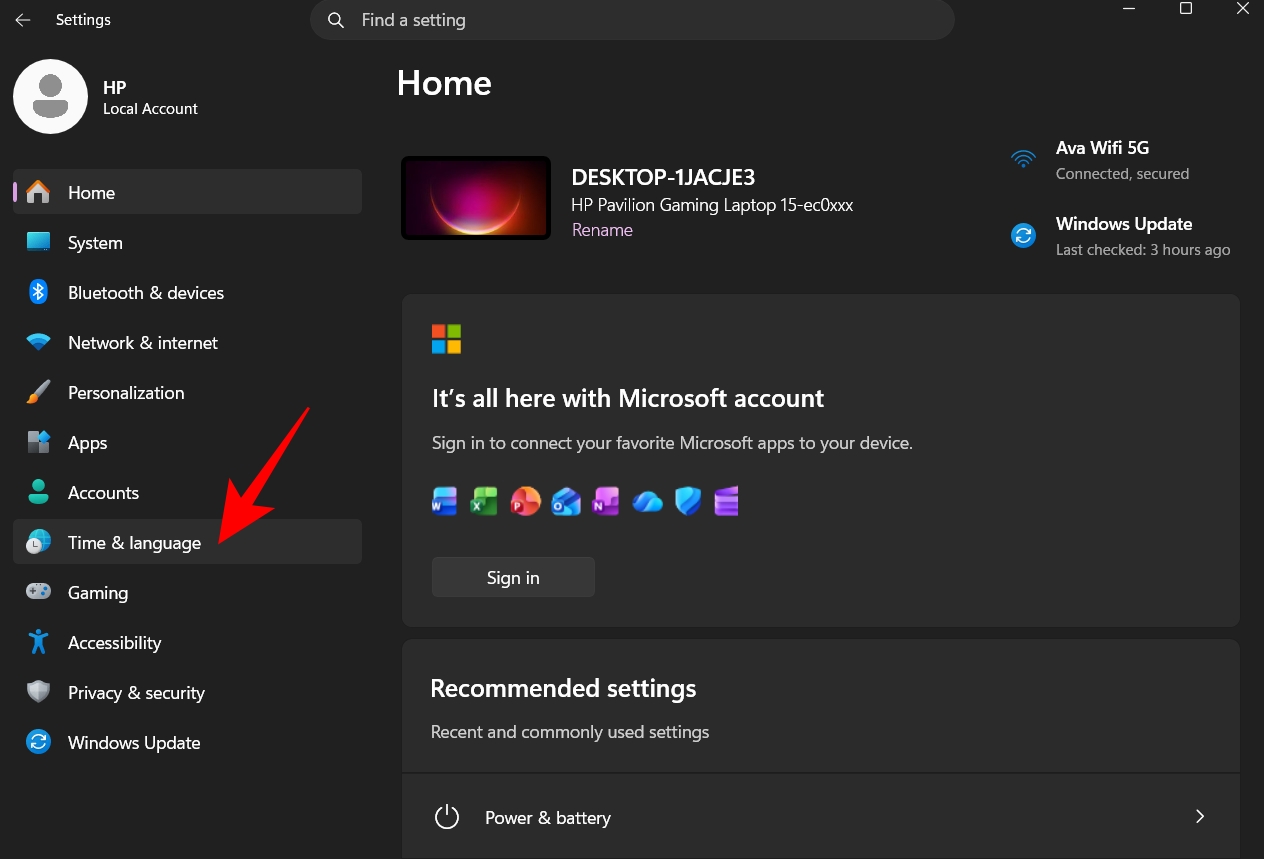Click the Sign in button

513,577
